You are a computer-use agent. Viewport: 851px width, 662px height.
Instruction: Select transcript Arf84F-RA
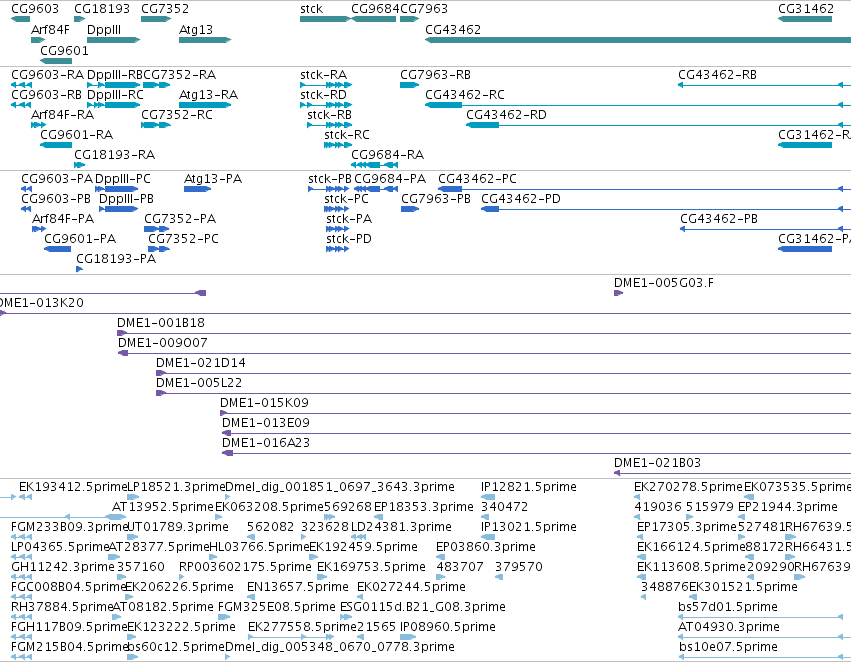[38, 125]
